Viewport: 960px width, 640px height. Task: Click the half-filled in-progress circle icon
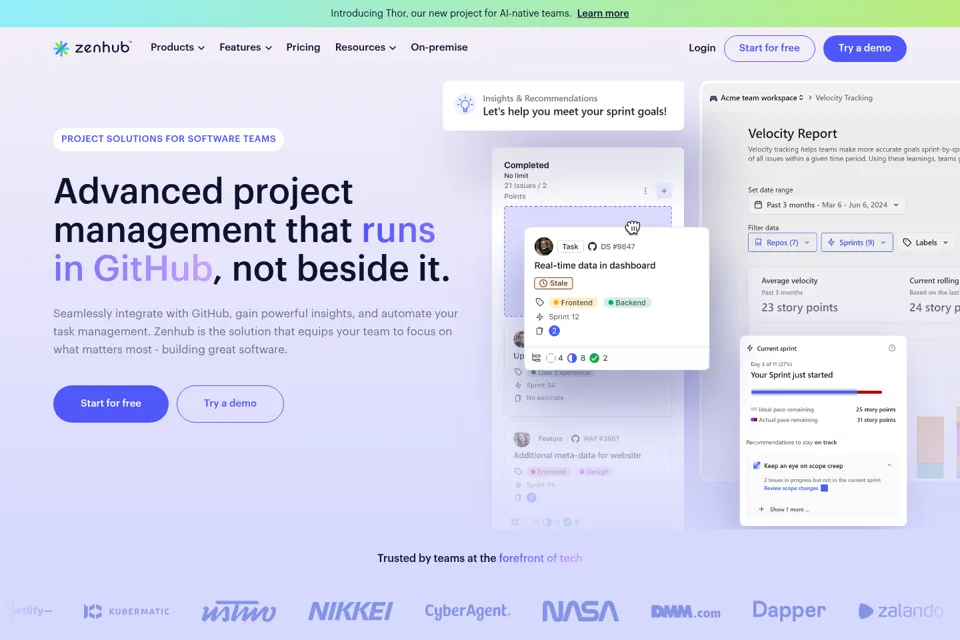click(572, 358)
